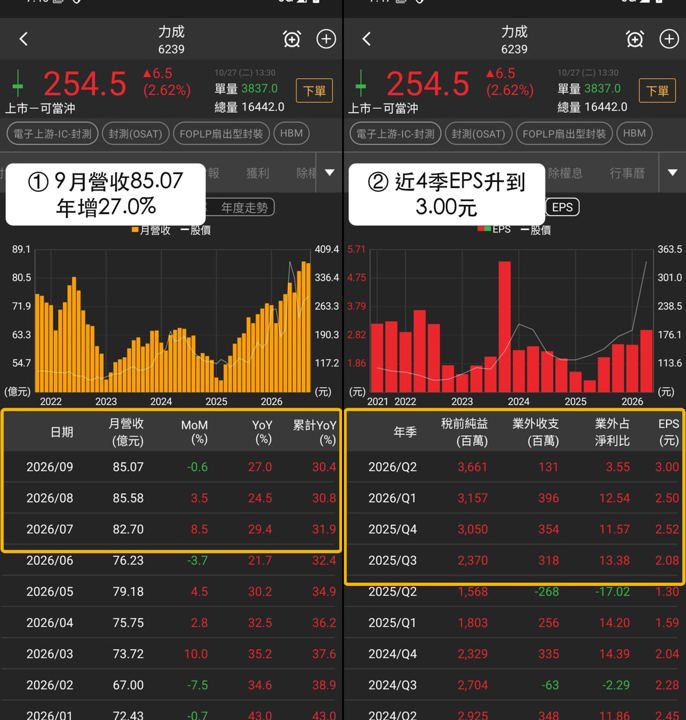Tap pre-tax profit 3,661 for 2026/Q2
The image size is (686, 720).
click(472, 467)
